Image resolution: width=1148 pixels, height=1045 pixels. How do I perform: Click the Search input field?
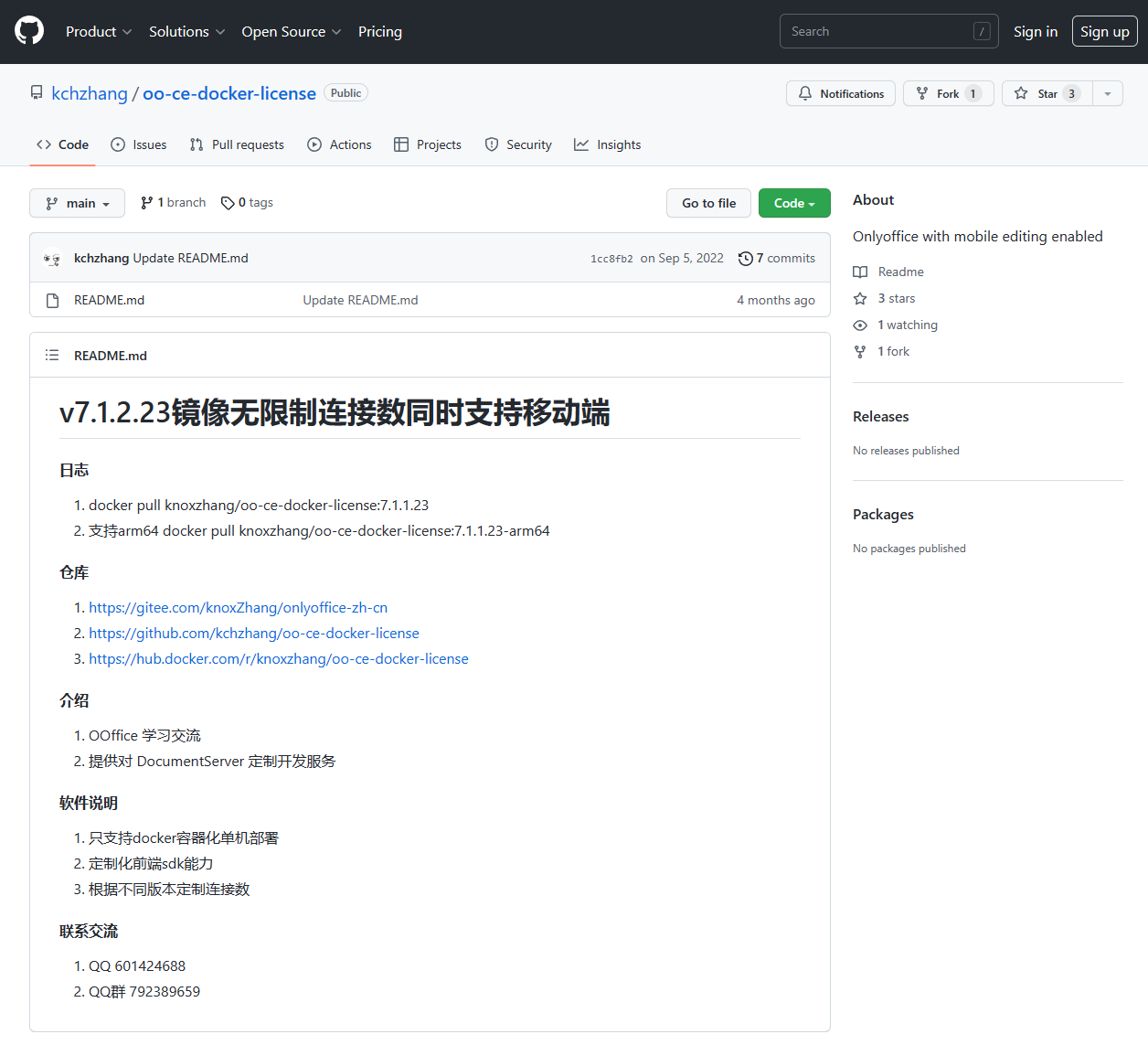point(877,32)
